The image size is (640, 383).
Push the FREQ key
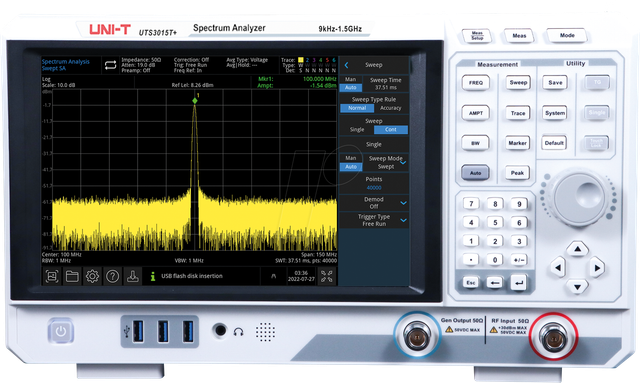(x=476, y=83)
